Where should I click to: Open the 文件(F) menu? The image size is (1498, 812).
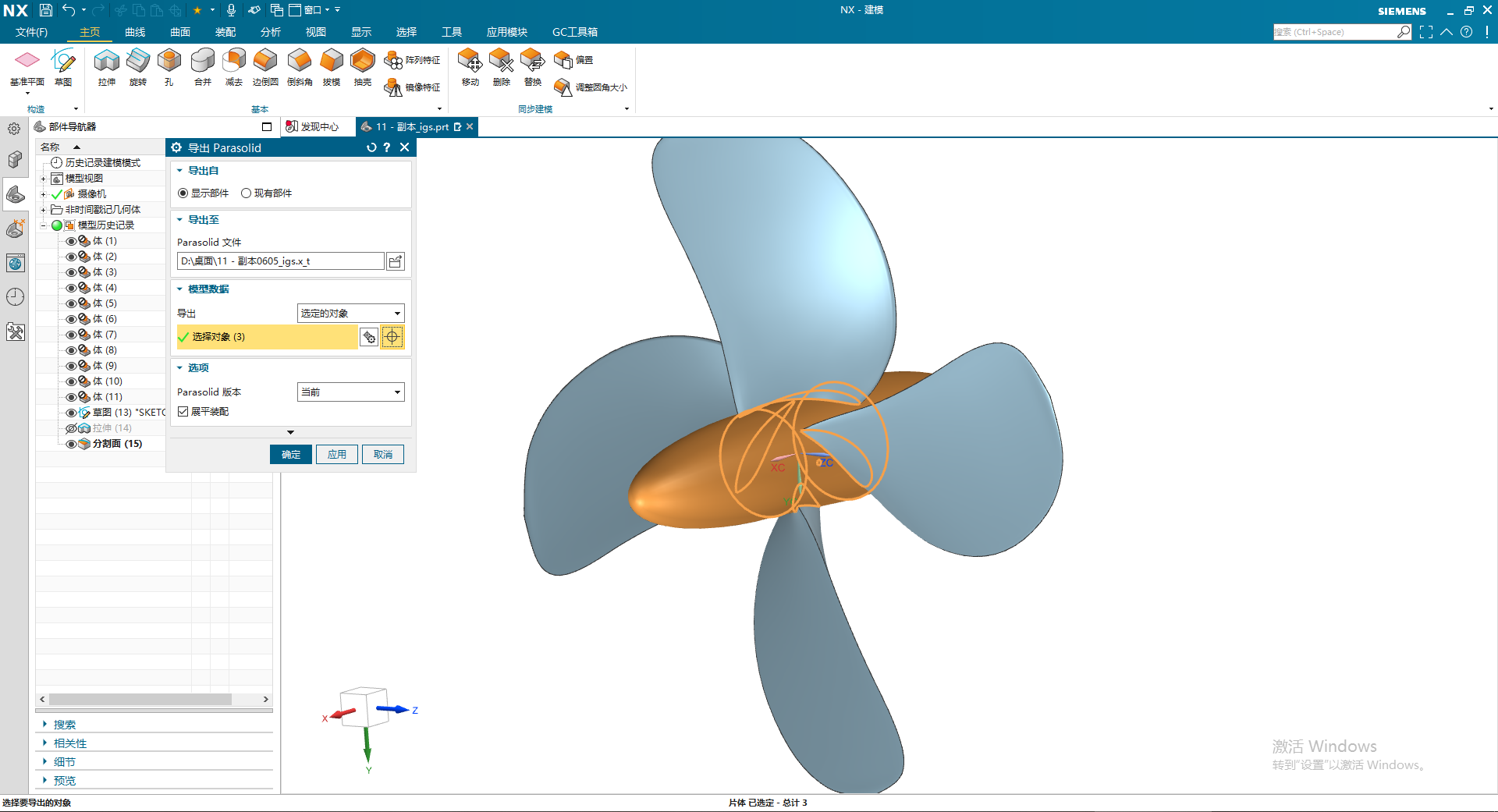pyautogui.click(x=31, y=32)
